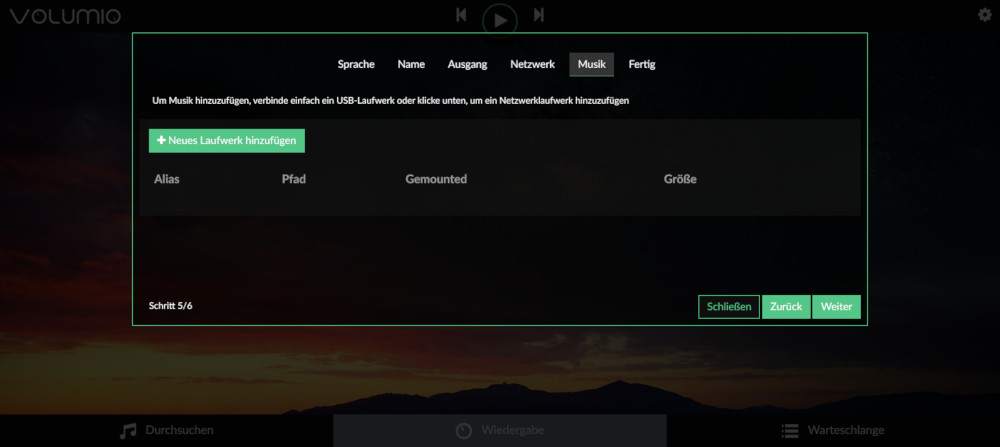Screen dimensions: 1000x447
Task: Open the settings gear icon
Action: (x=985, y=15)
